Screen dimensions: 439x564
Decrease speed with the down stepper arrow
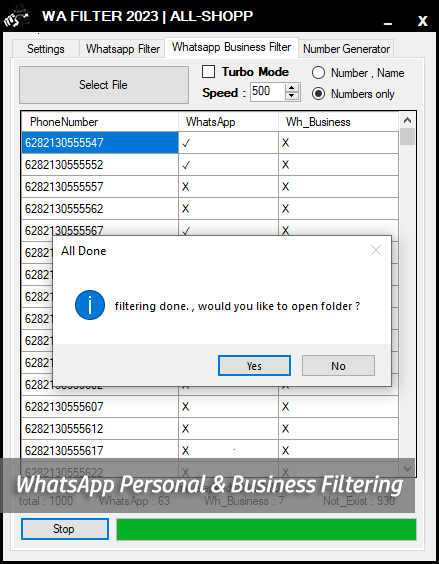(292, 96)
